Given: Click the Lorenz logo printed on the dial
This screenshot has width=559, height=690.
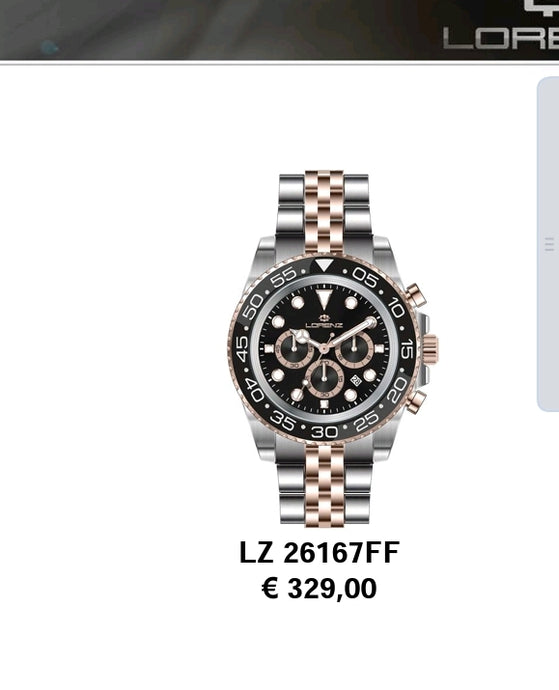Looking at the screenshot, I should pyautogui.click(x=324, y=322).
